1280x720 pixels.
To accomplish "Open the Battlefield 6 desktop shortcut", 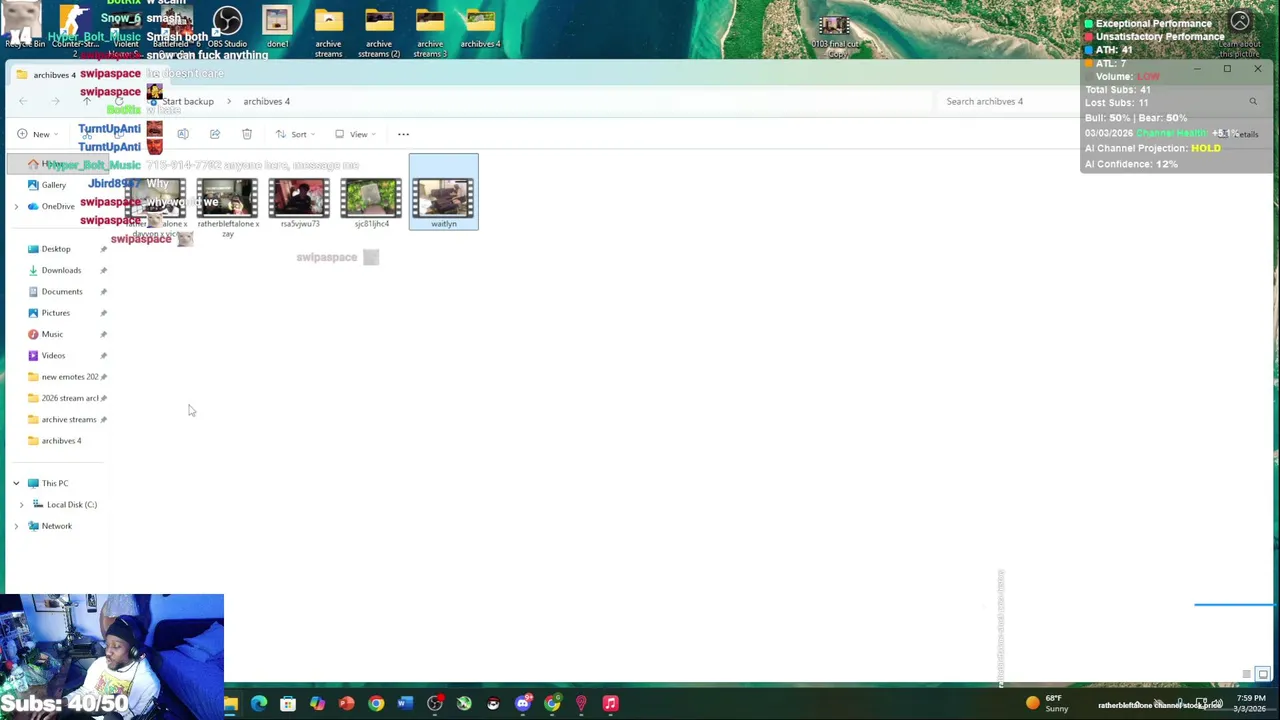I will (177, 30).
